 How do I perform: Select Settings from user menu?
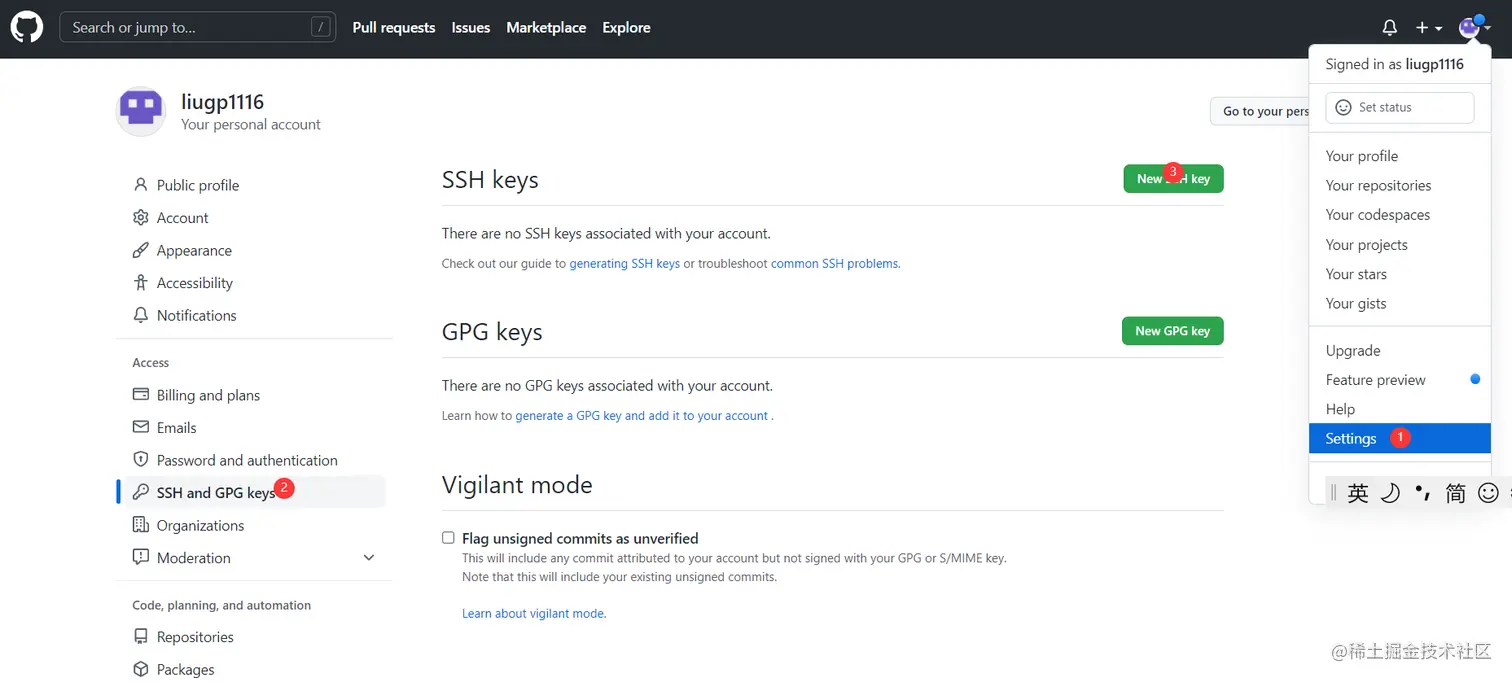tap(1400, 438)
